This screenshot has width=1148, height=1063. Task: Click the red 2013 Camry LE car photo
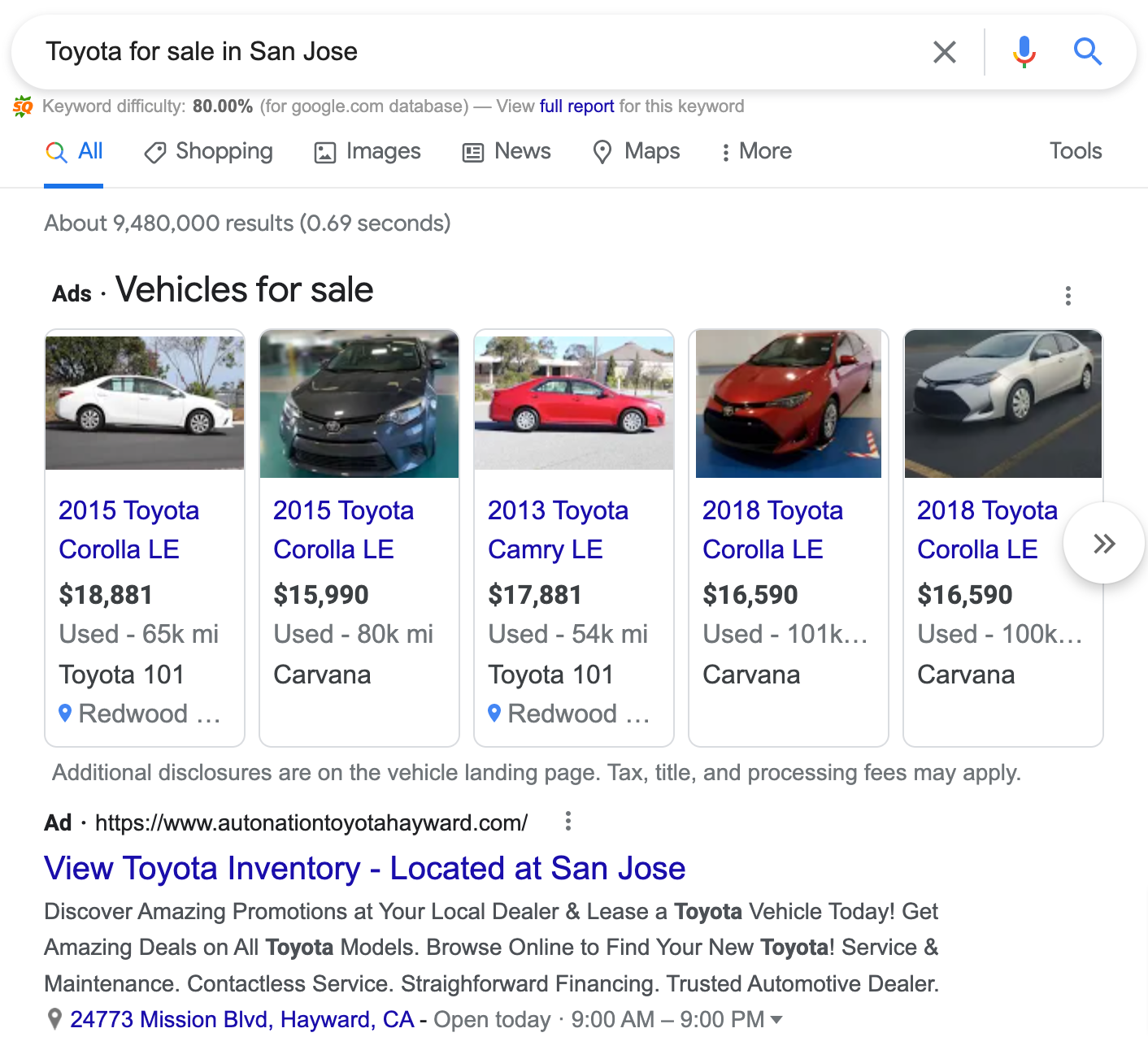pos(574,403)
